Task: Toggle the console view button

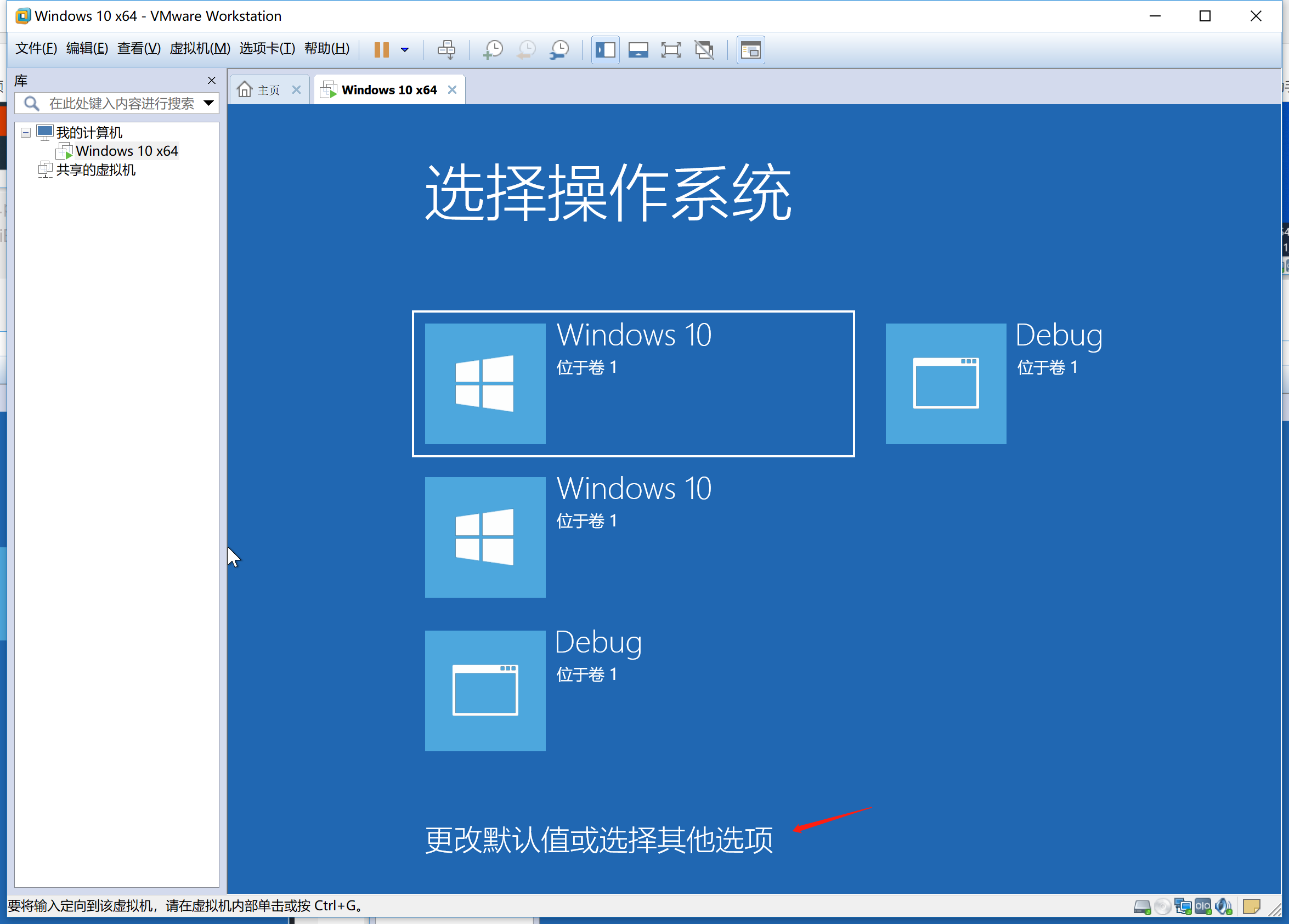Action: point(750,50)
